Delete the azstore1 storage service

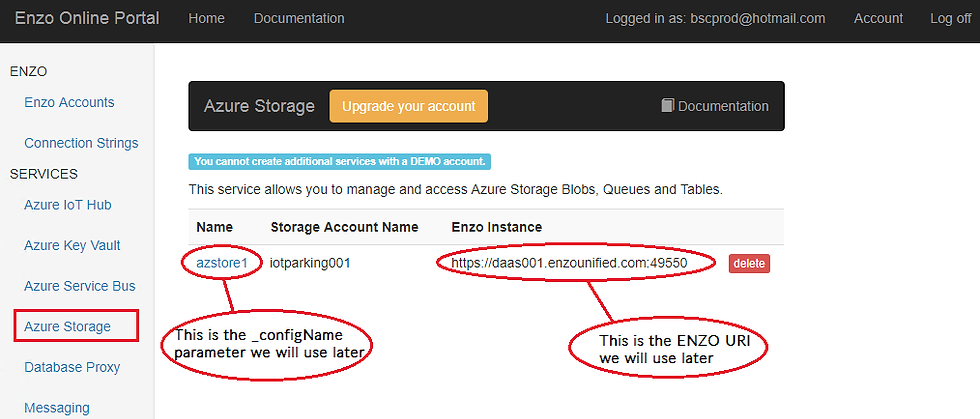coord(749,264)
